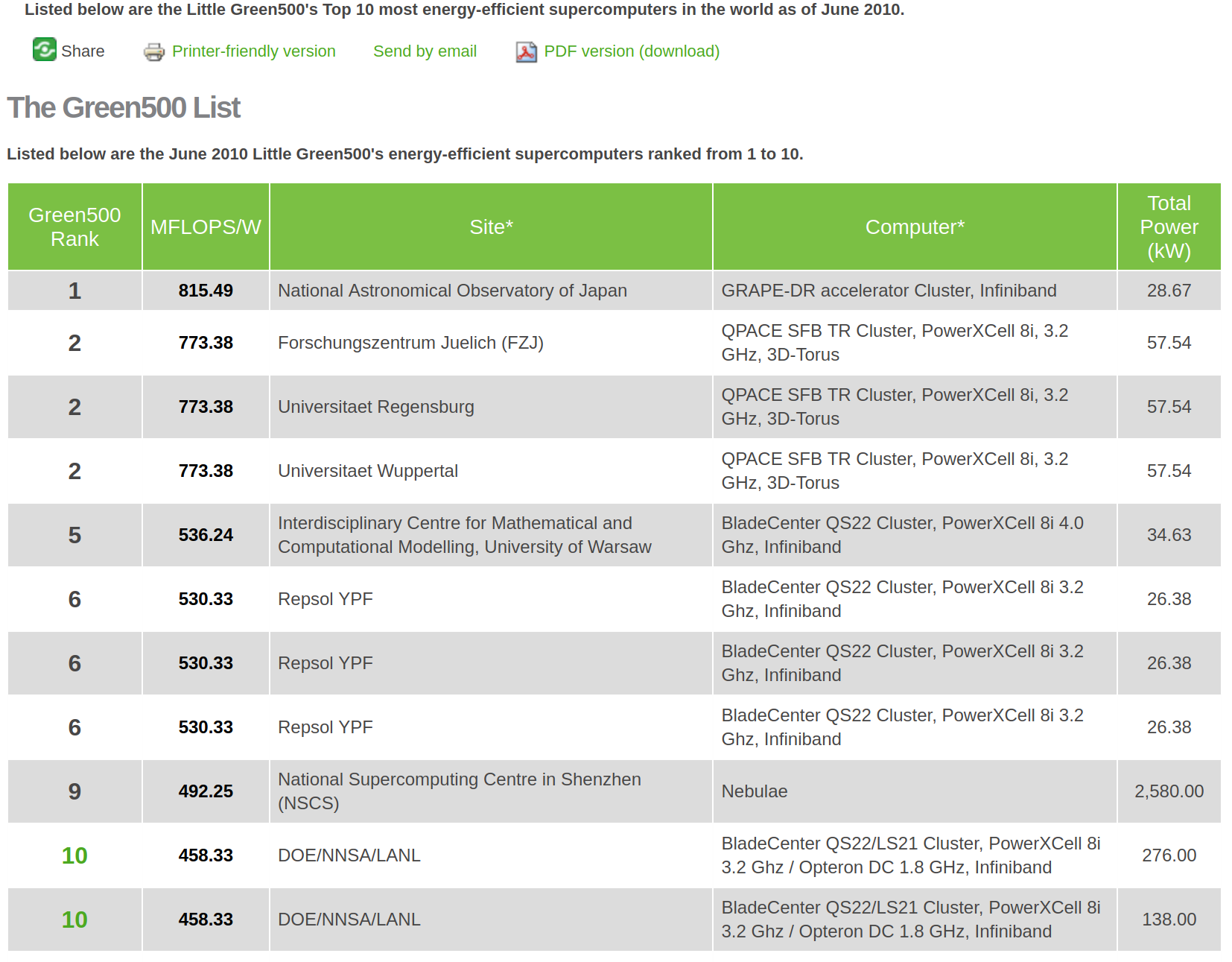Click the Green500 Rank column header

(74, 227)
